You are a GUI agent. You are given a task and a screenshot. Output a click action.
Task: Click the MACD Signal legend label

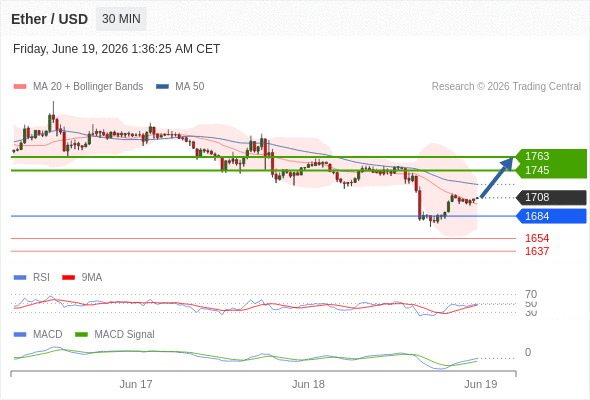coord(124,335)
